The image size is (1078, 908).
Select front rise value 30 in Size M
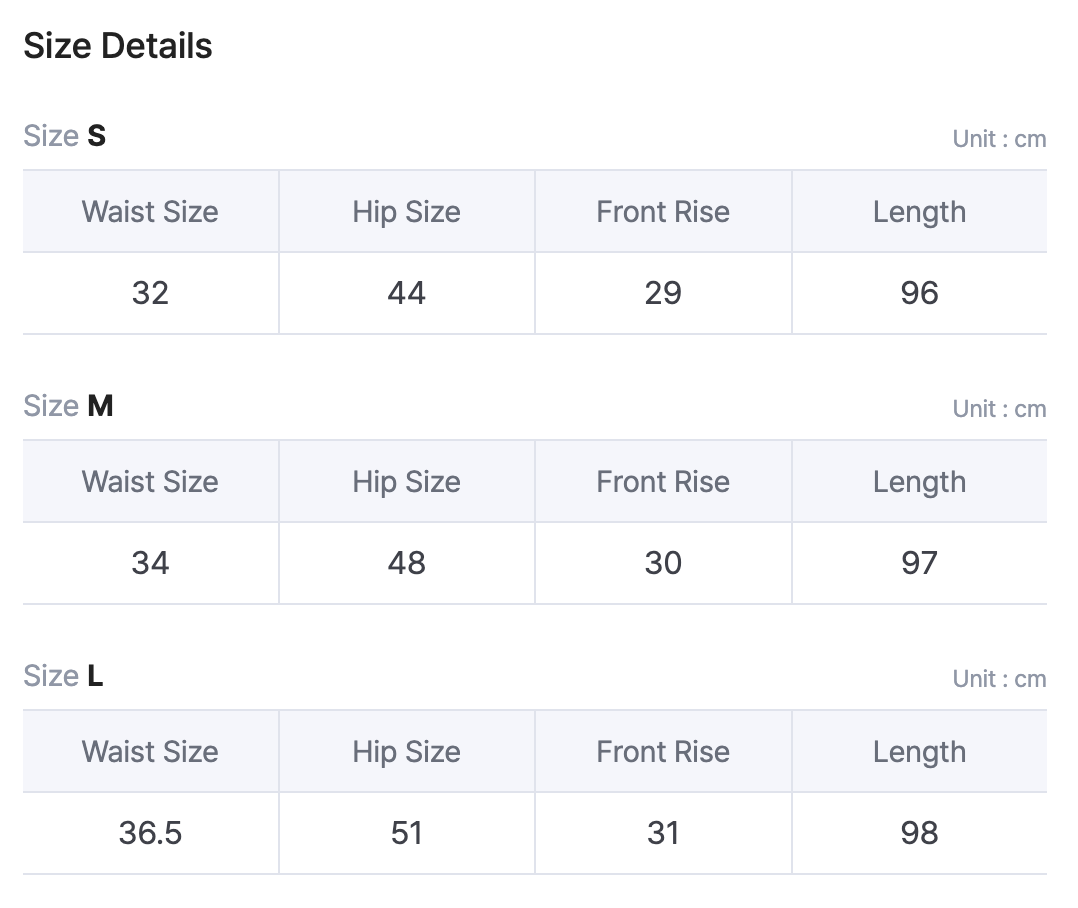(x=663, y=563)
